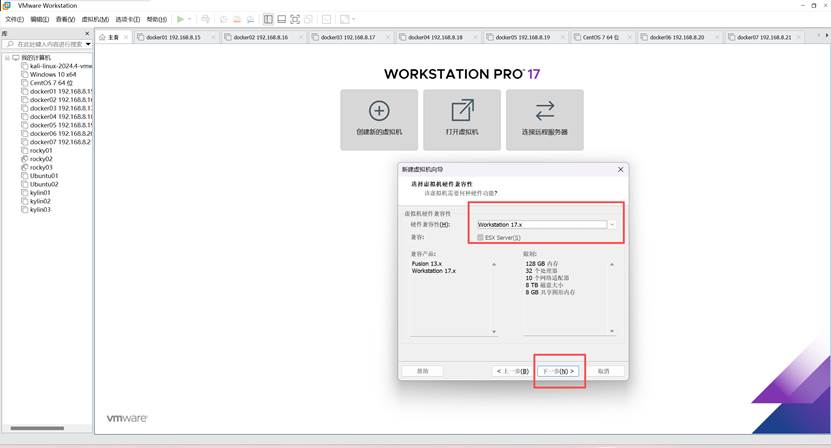Click the wizard 取消 cancel button
The image size is (831, 448).
click(603, 371)
